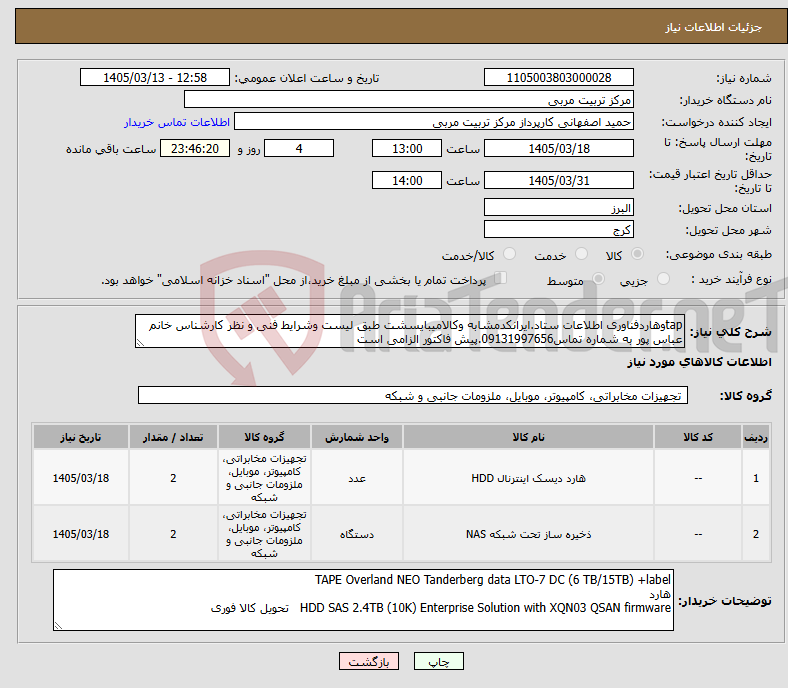Click the اطلاعات کالاهای مورد نیاز section title
Screen dimensions: 788x688
[699, 362]
